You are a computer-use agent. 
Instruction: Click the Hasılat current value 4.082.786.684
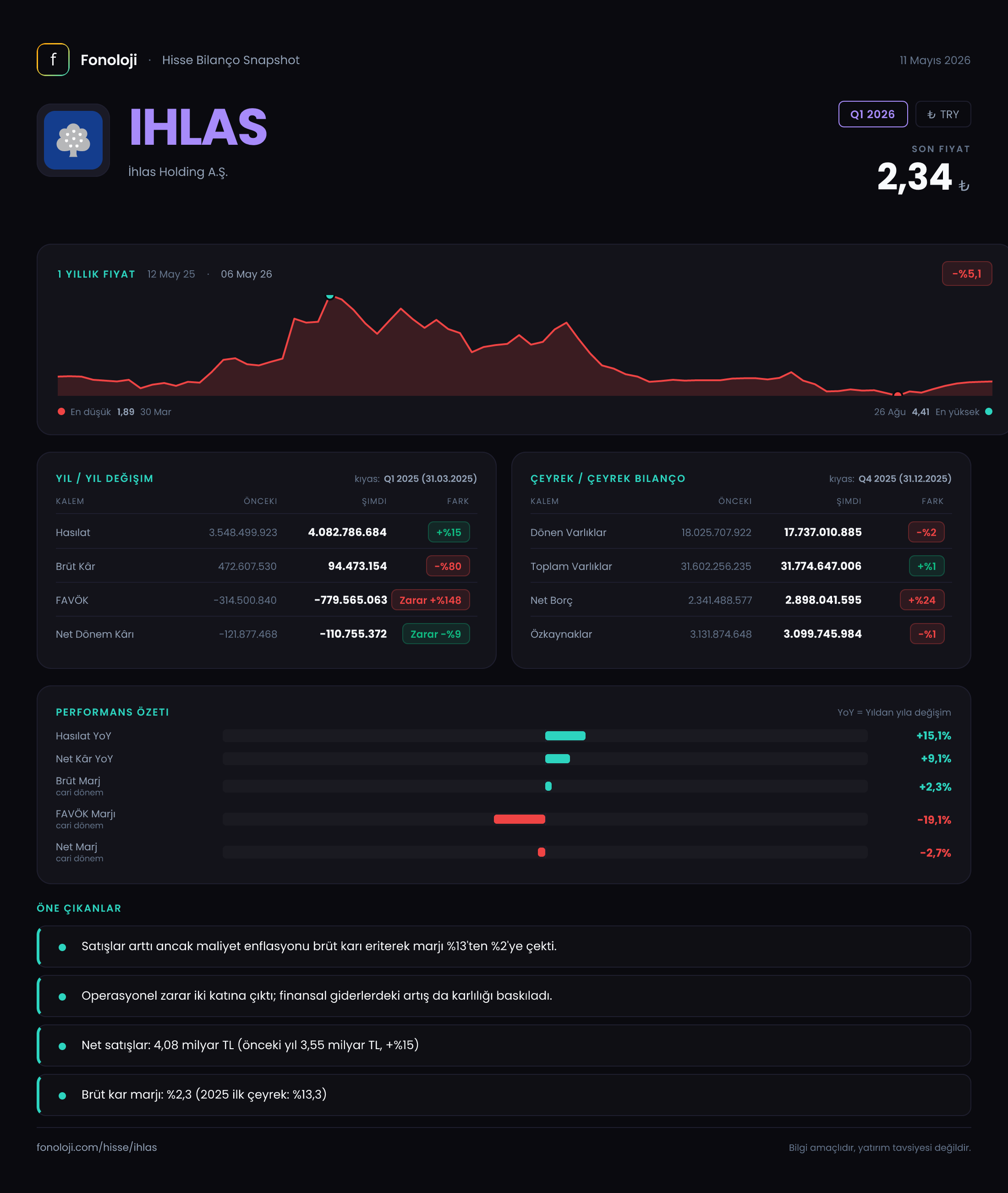[x=347, y=532]
